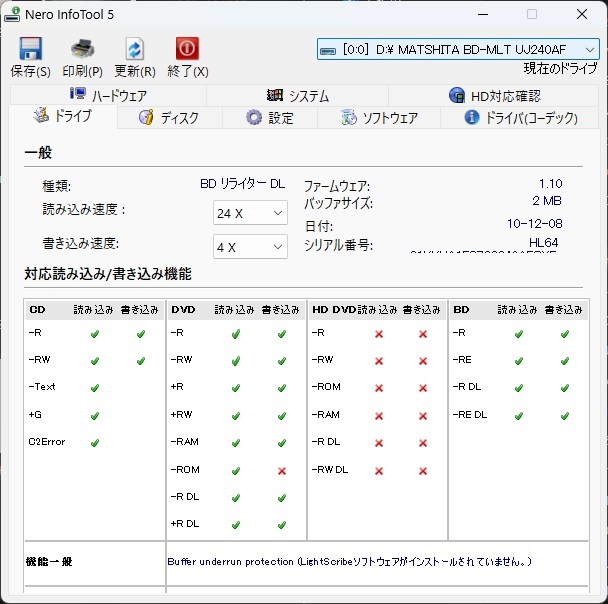
Task: Click the 印刷(P) button label
Action: click(x=83, y=71)
